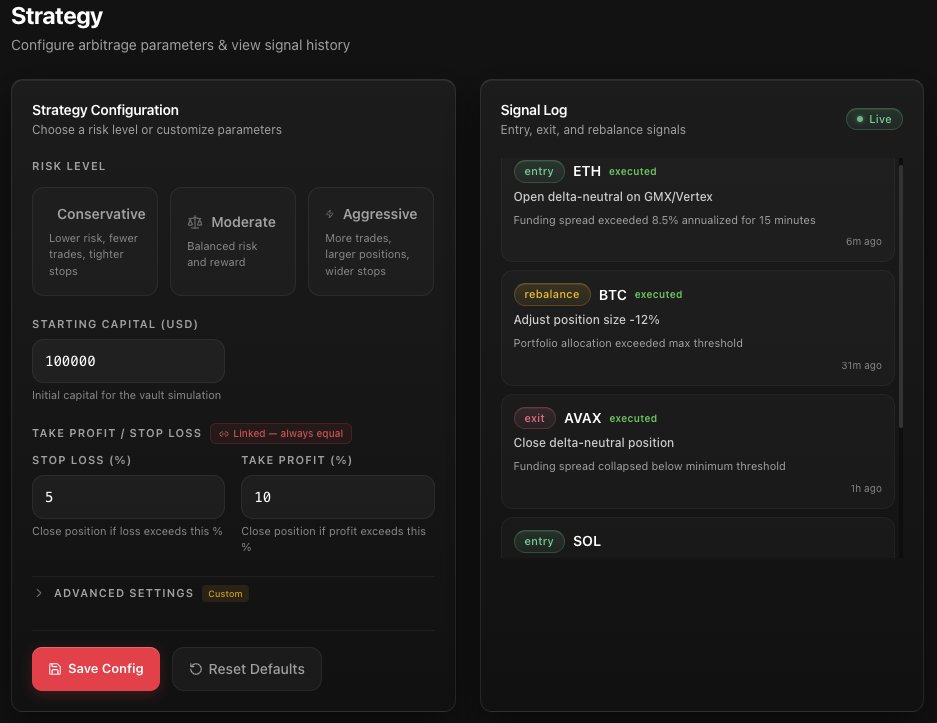937x723 pixels.
Task: Click the Signal Log scrollbar thumb
Action: [x=901, y=296]
